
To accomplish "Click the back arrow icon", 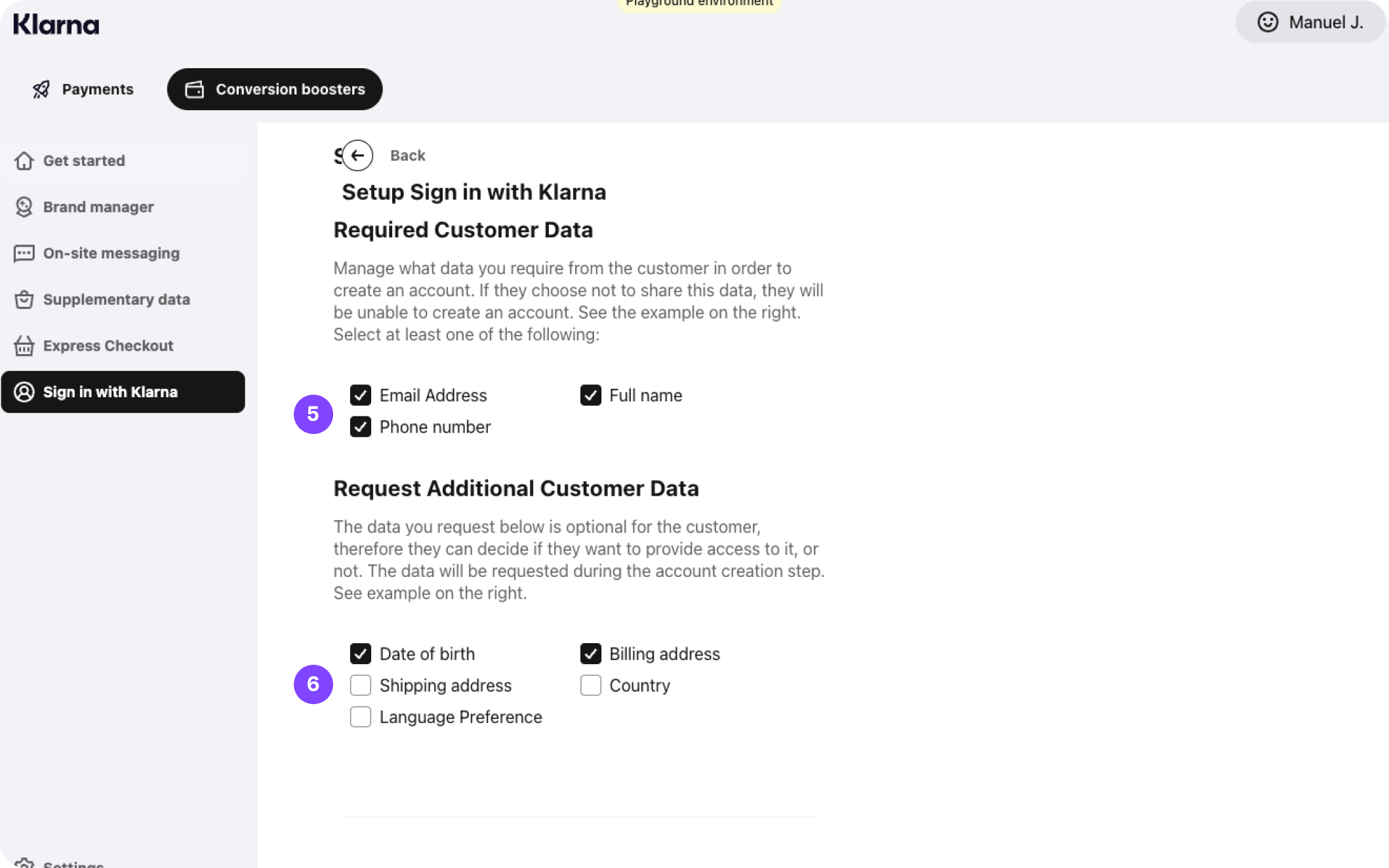I will (357, 155).
